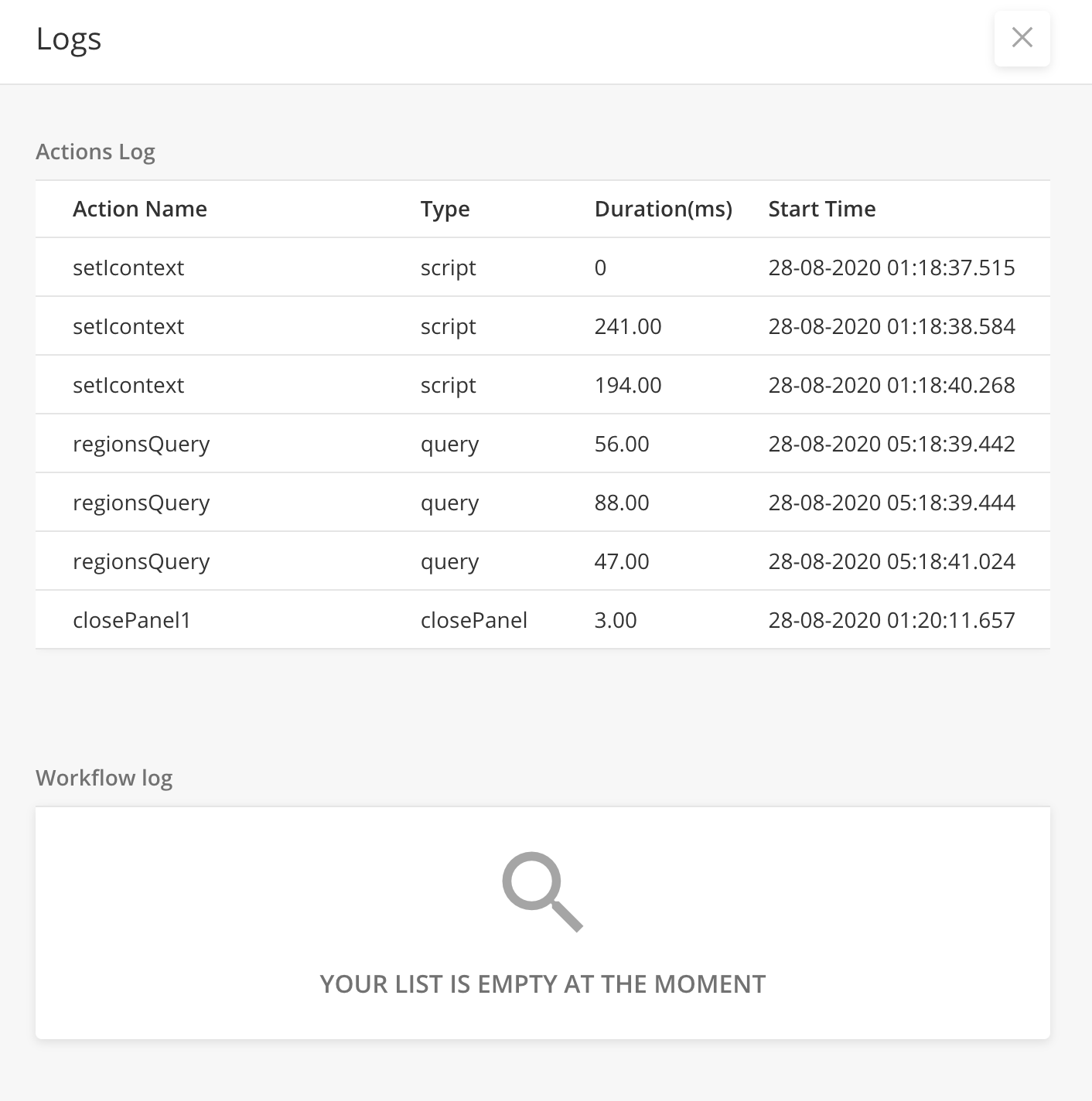1092x1101 pixels.
Task: Select setIcontext row with duration 194.00
Action: click(x=542, y=384)
